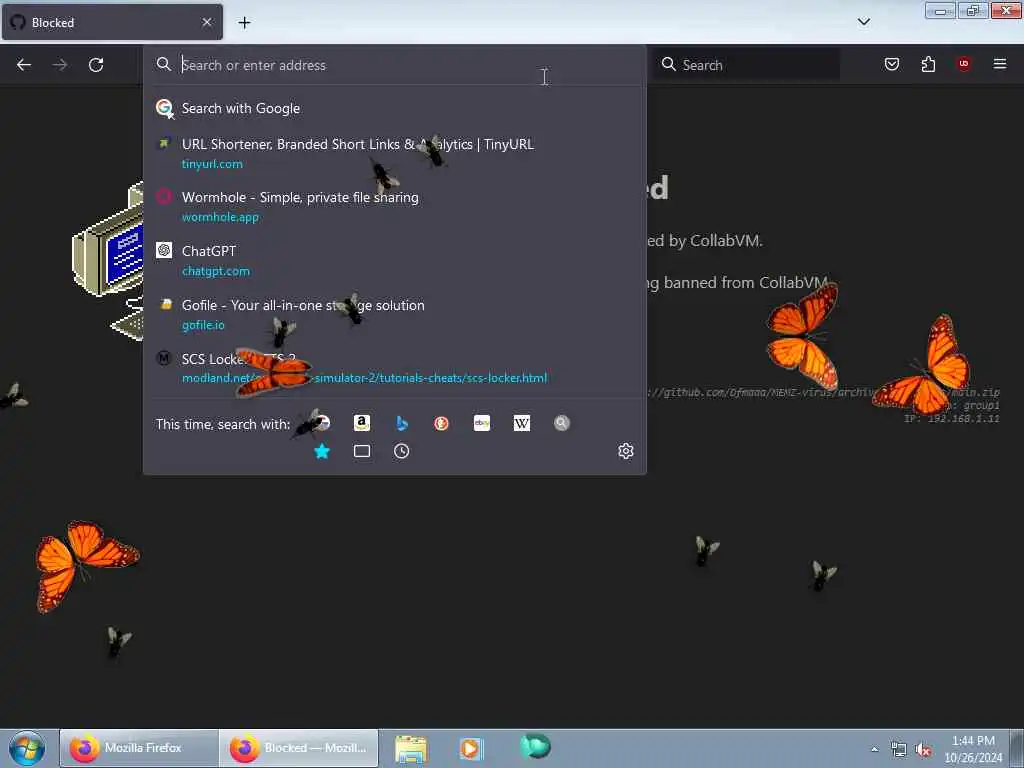Click the magnifier icon in address bar
This screenshot has width=1024, height=768.
click(164, 64)
